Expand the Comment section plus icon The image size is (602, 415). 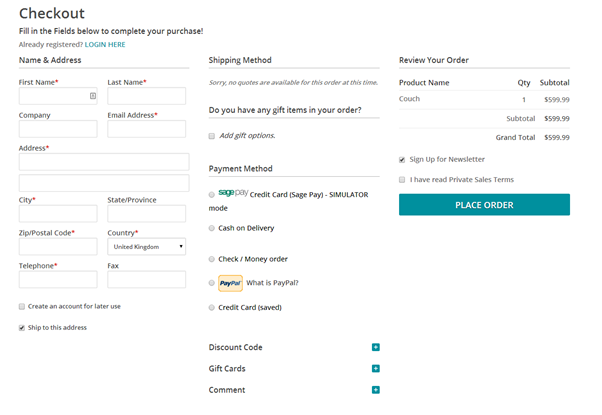[x=376, y=390]
